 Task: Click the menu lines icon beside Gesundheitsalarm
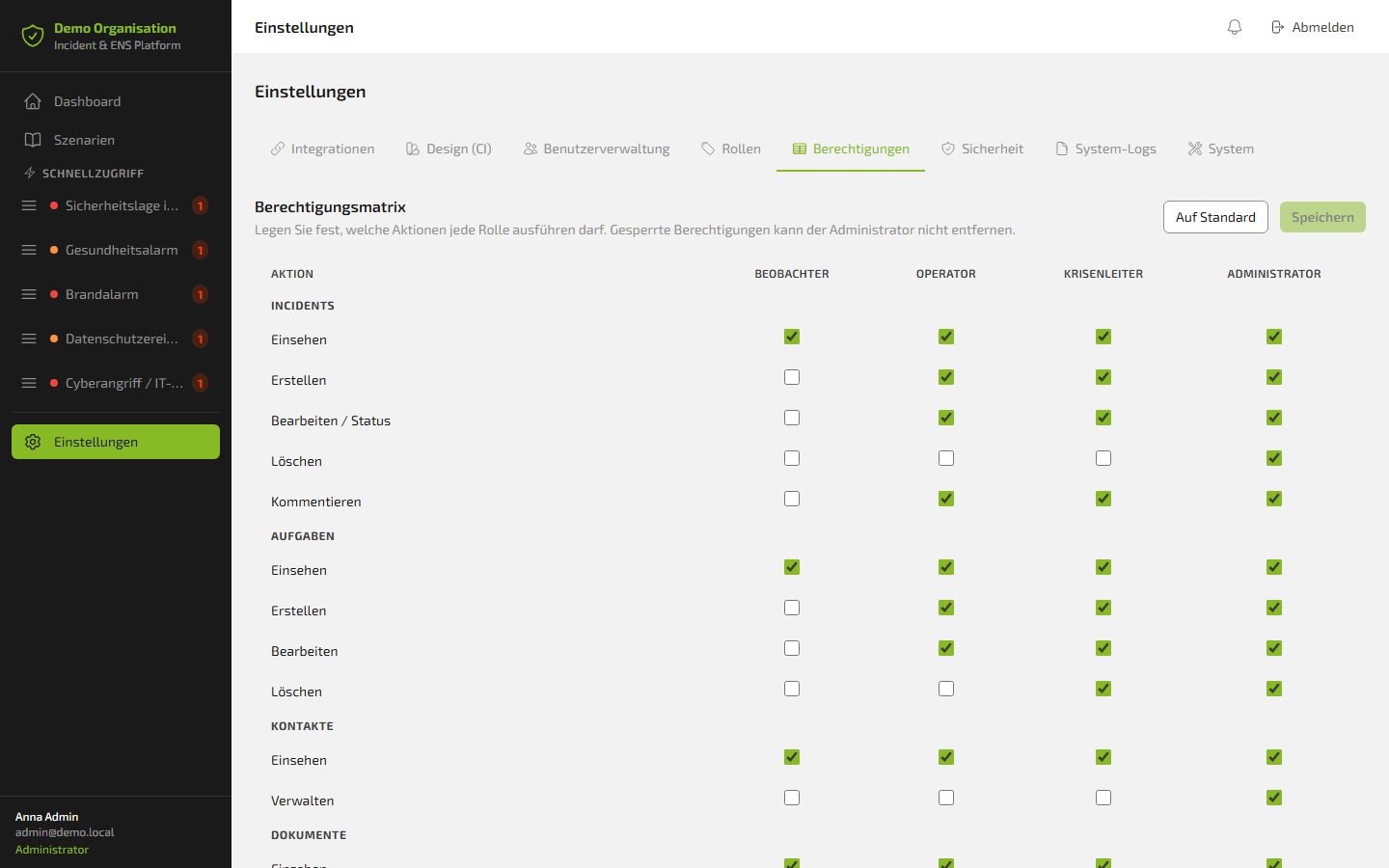click(29, 250)
